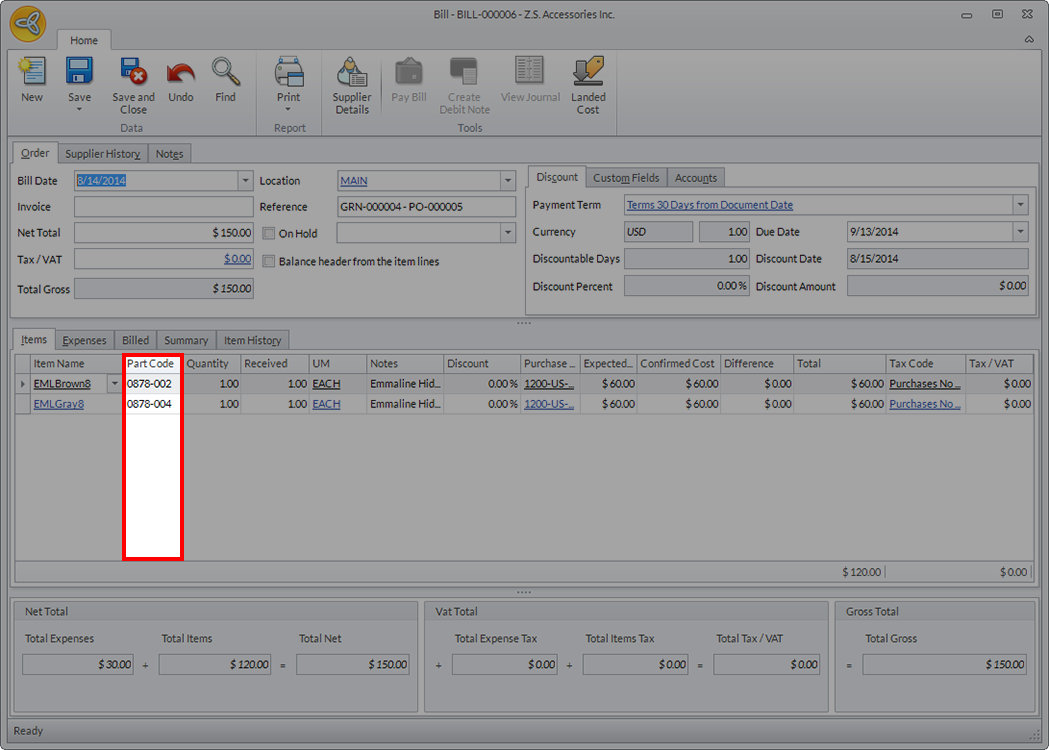Click the Landed Cost icon

[588, 73]
